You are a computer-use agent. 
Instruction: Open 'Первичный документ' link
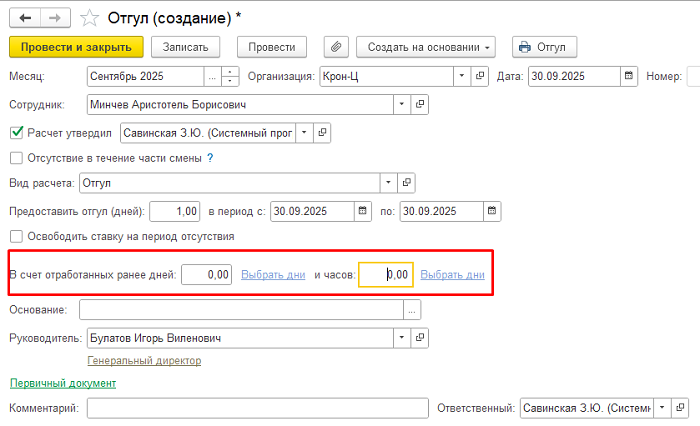62,383
